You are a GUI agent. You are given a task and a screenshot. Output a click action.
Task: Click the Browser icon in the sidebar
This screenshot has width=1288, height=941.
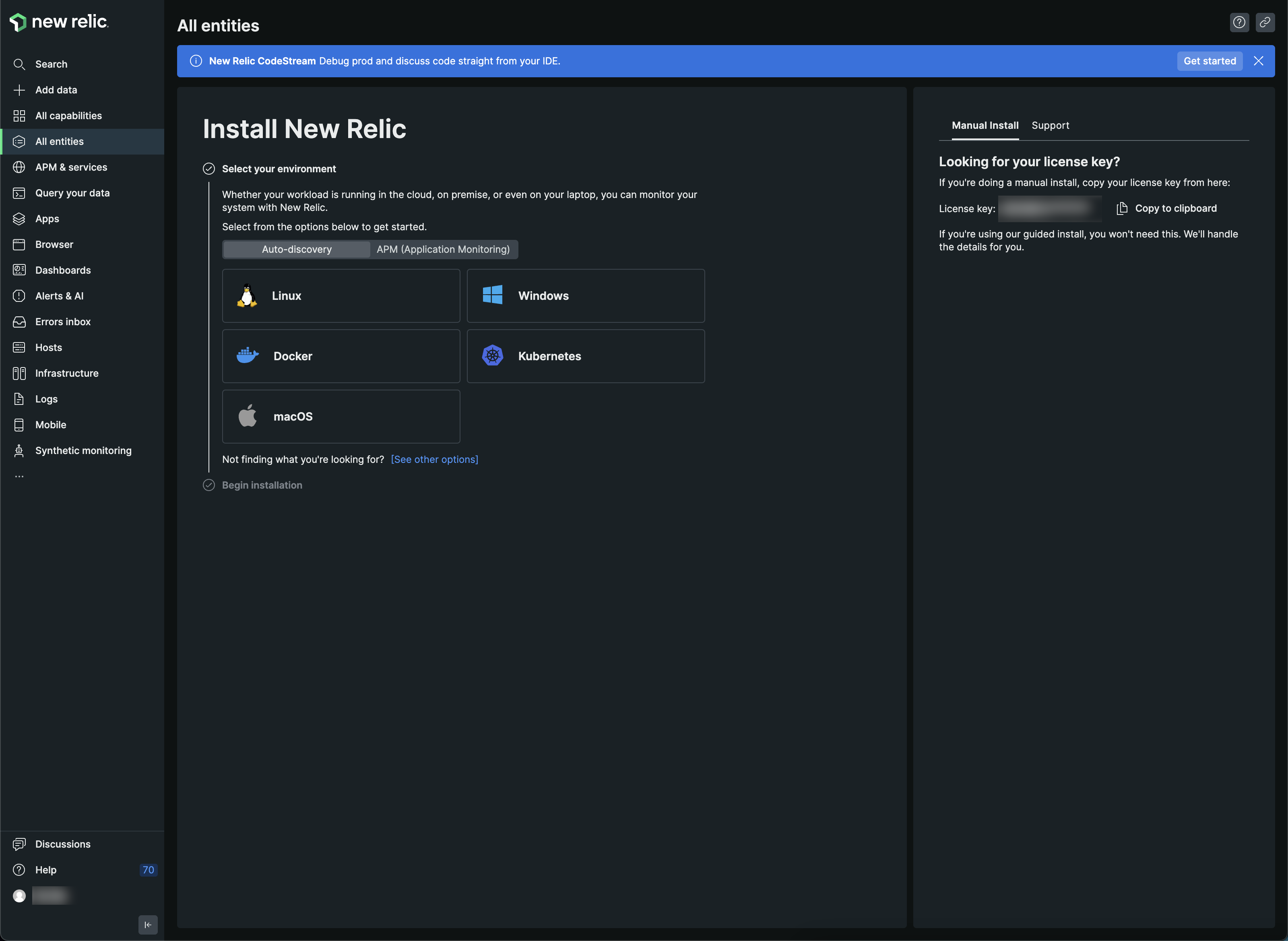point(19,244)
